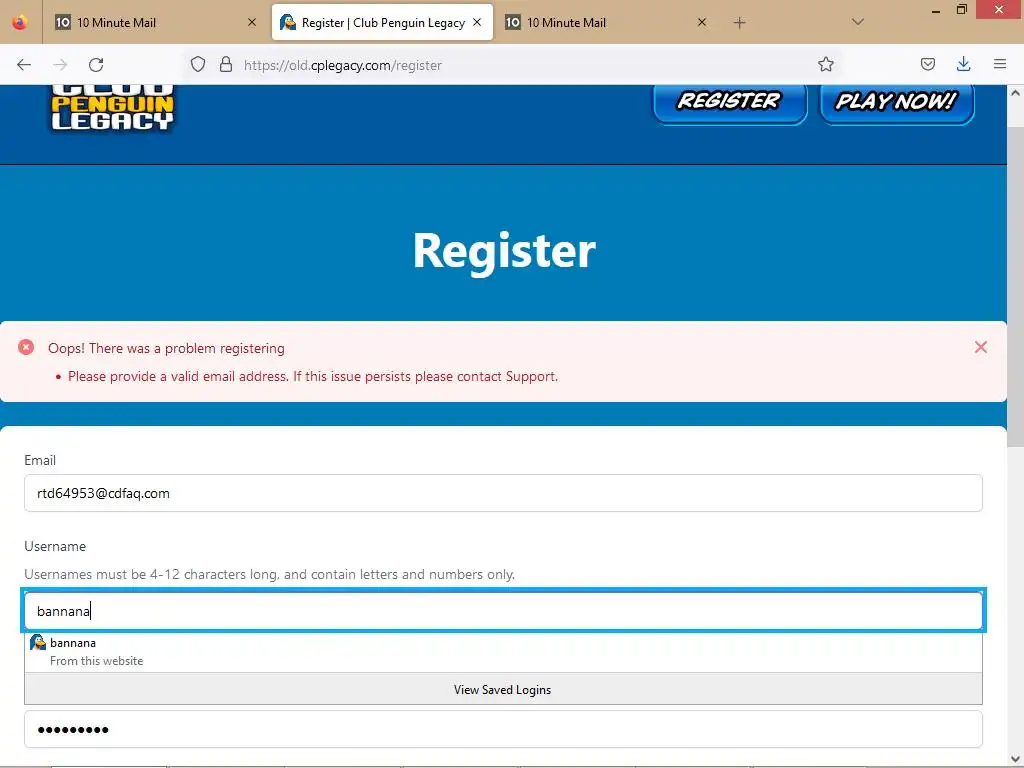Screen dimensions: 1024x768
Task: Click the scrollbar up arrow
Action: 1015,93
